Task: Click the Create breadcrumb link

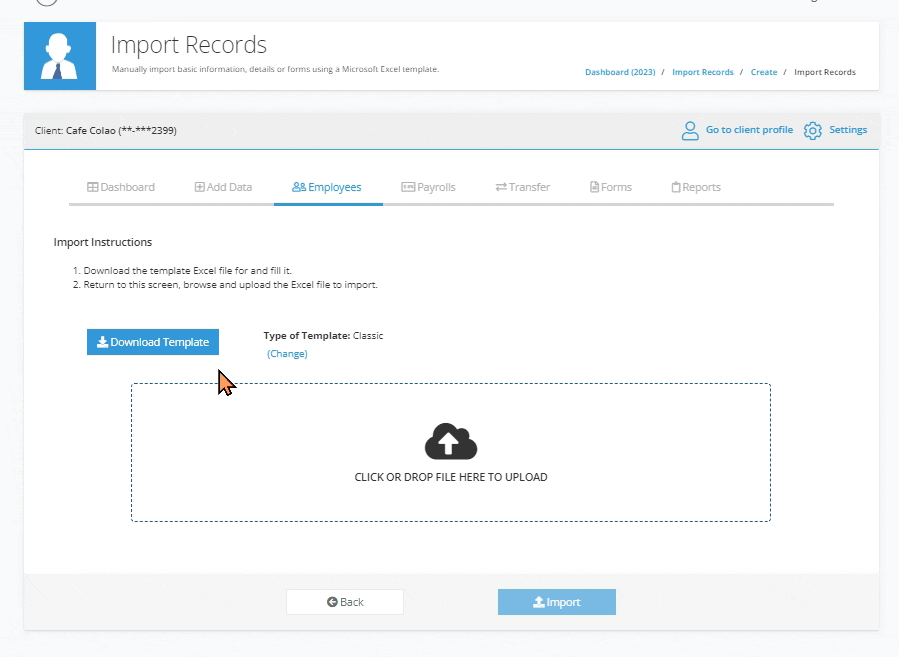Action: coord(763,72)
